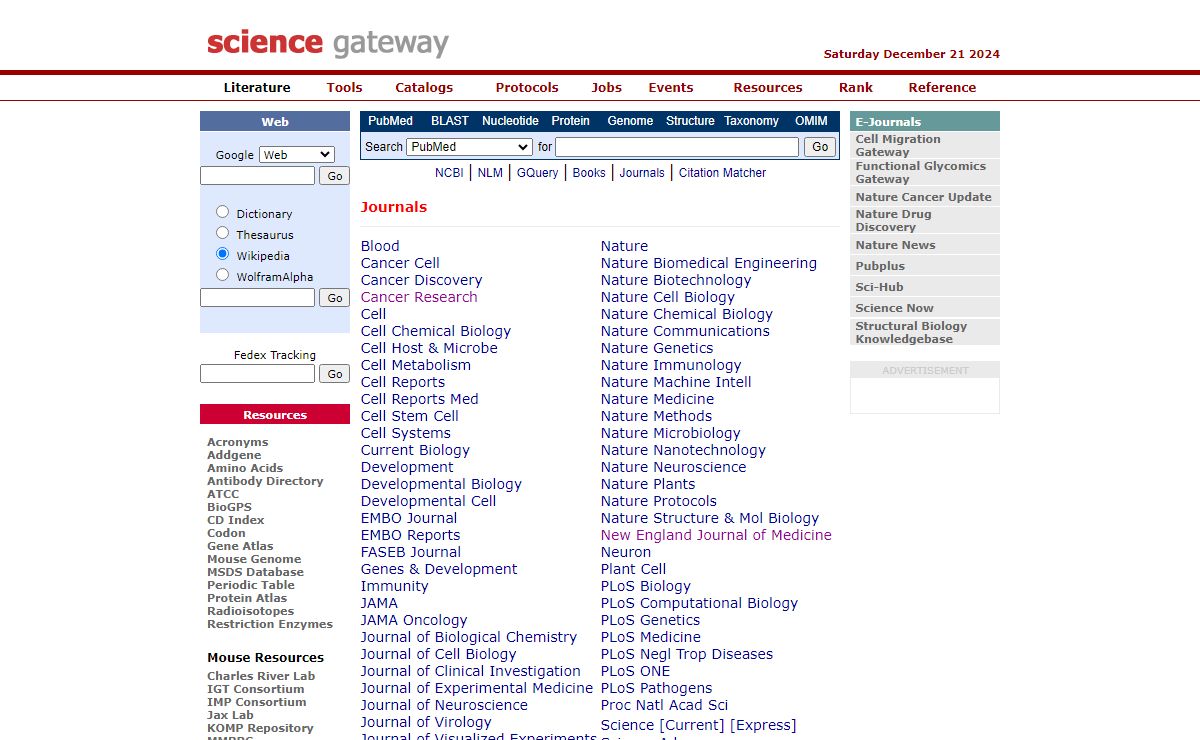Select the Dictionary radio button
This screenshot has width=1200, height=740.
click(x=222, y=212)
